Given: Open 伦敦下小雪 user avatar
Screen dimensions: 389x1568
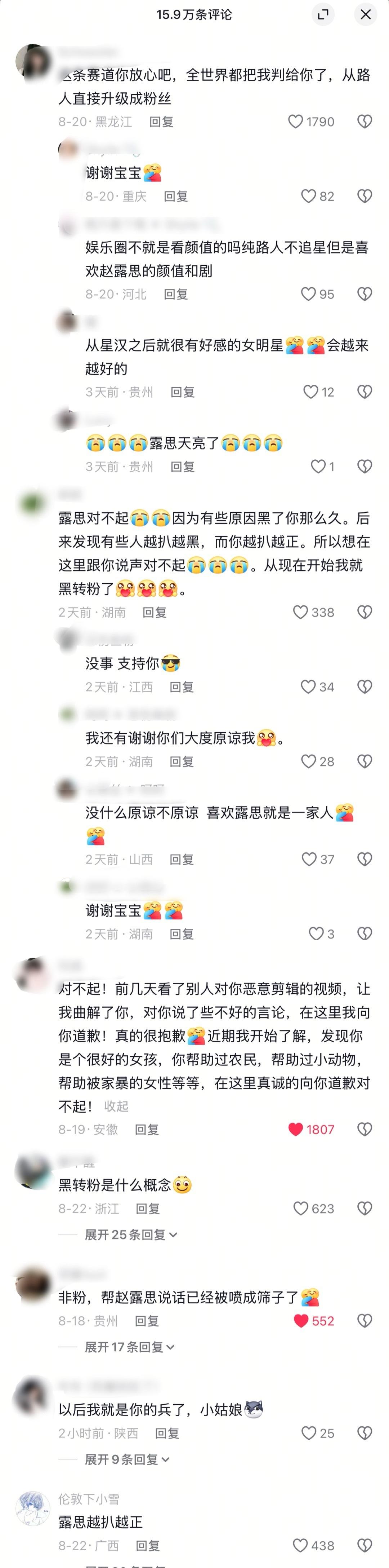Looking at the screenshot, I should point(33,1509).
